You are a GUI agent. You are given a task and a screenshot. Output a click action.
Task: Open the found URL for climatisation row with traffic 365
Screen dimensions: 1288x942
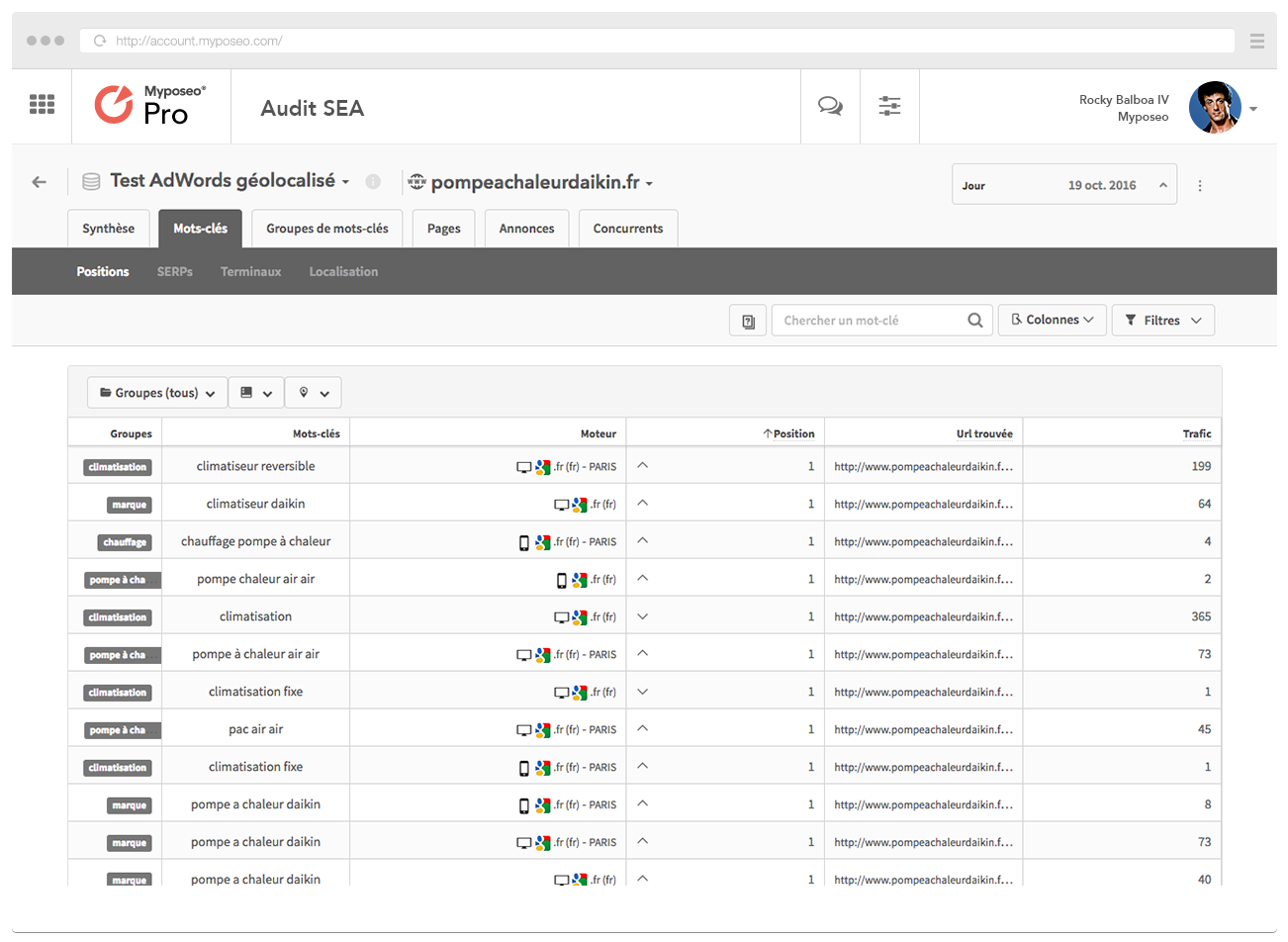tap(923, 616)
